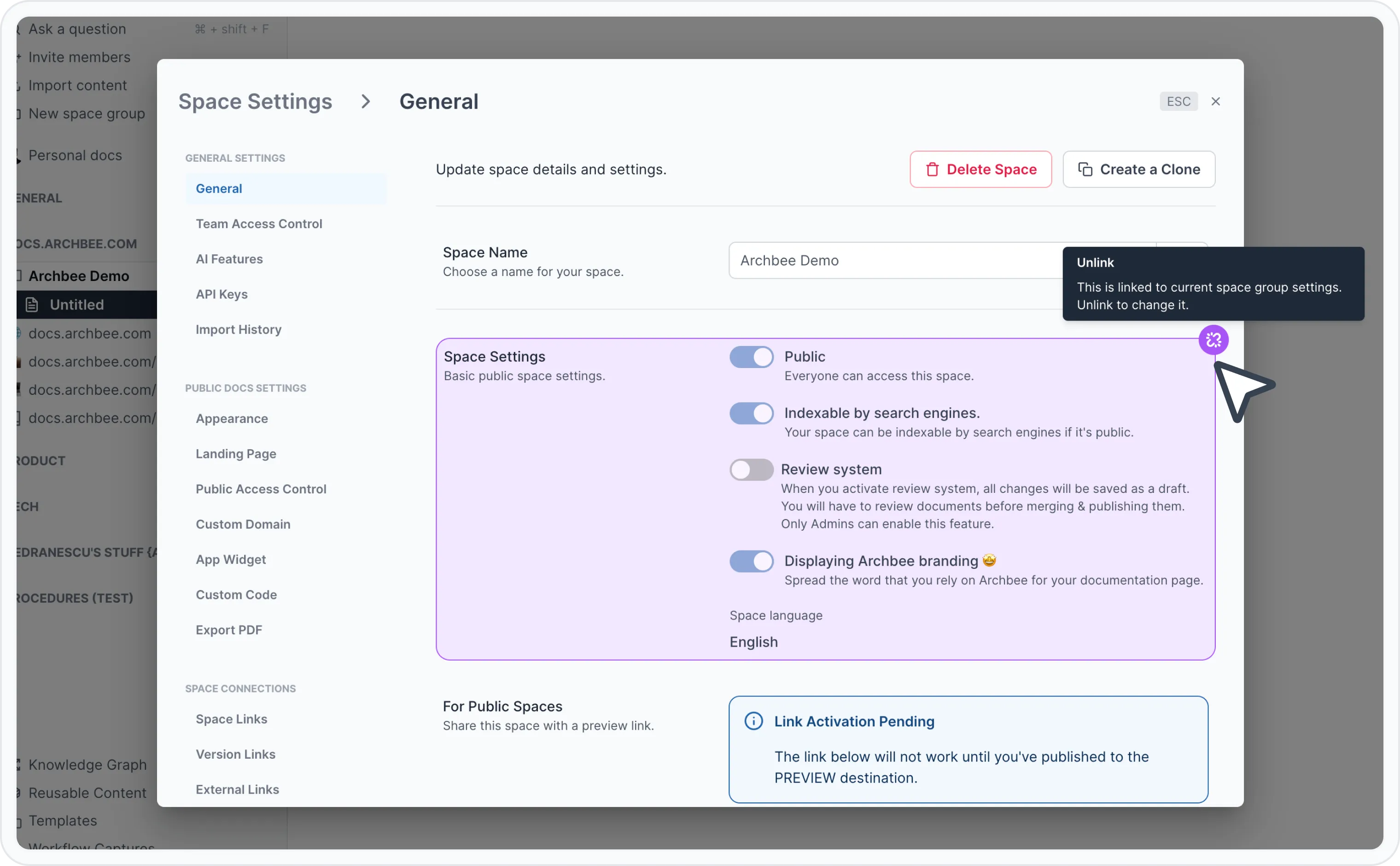Toggle Displaying Archbee branding switch
The width and height of the screenshot is (1400, 866).
tap(751, 562)
